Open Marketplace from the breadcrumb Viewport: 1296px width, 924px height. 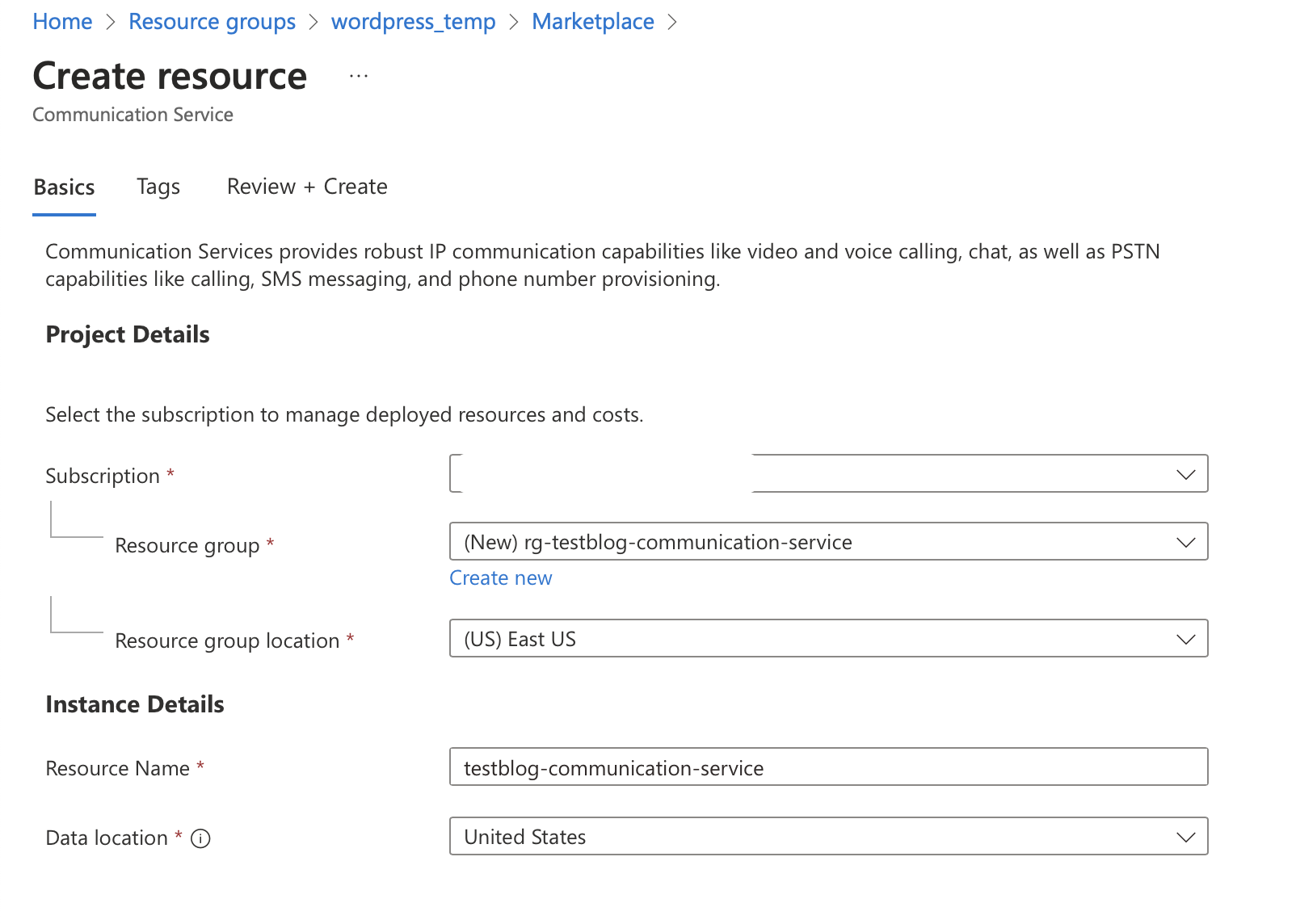pos(592,21)
